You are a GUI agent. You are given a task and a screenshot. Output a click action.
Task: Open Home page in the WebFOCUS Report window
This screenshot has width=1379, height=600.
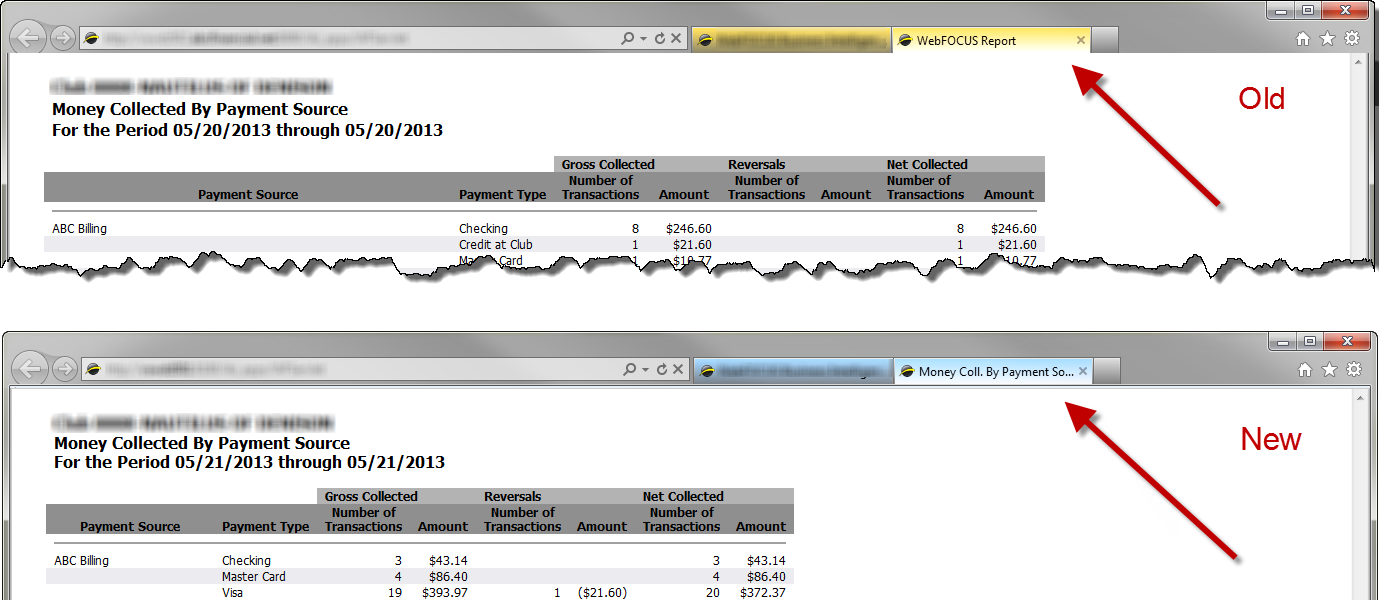1302,39
